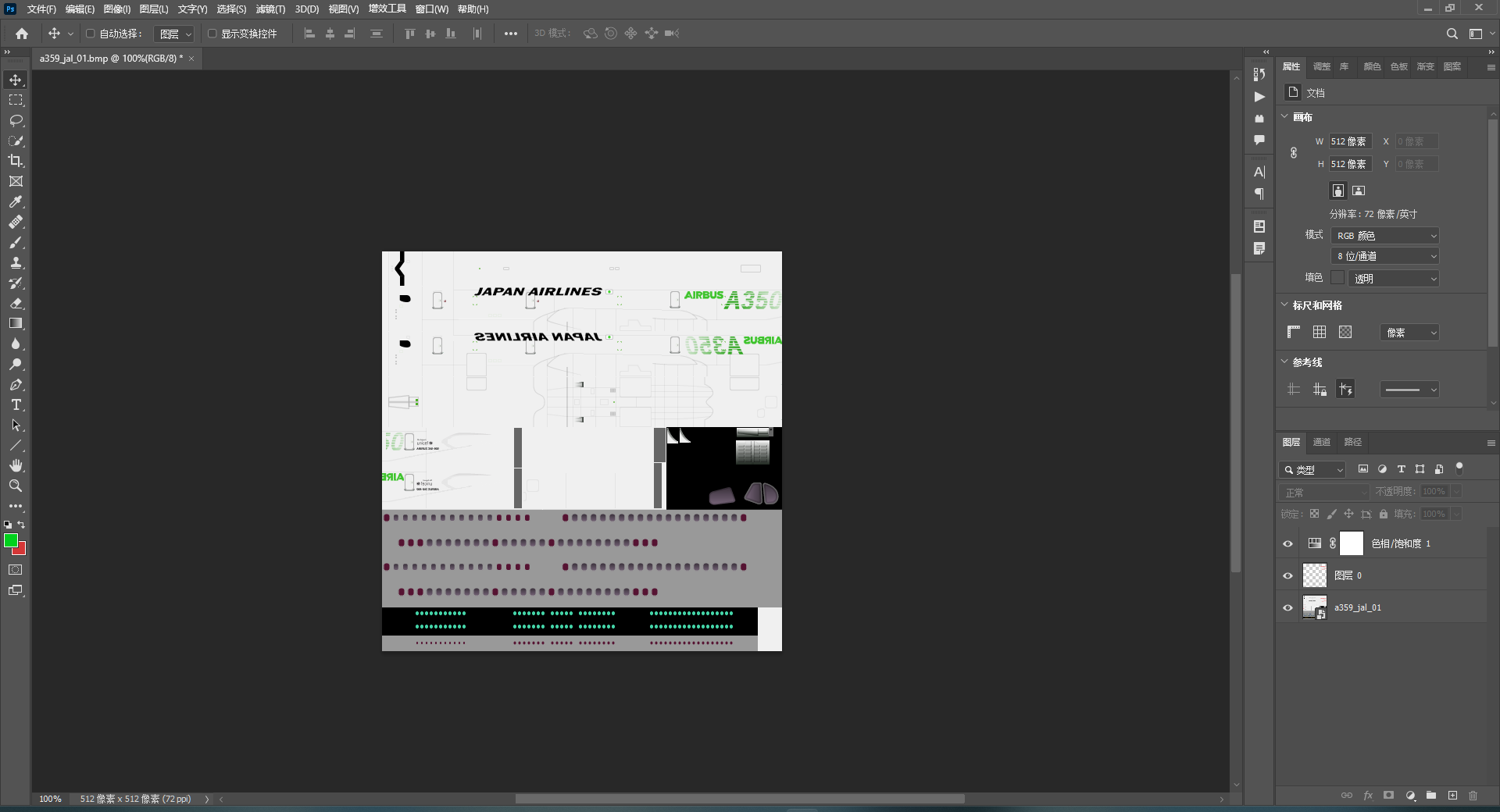This screenshot has width=1500, height=812.
Task: Click the create new layer icon
Action: coord(1452,796)
